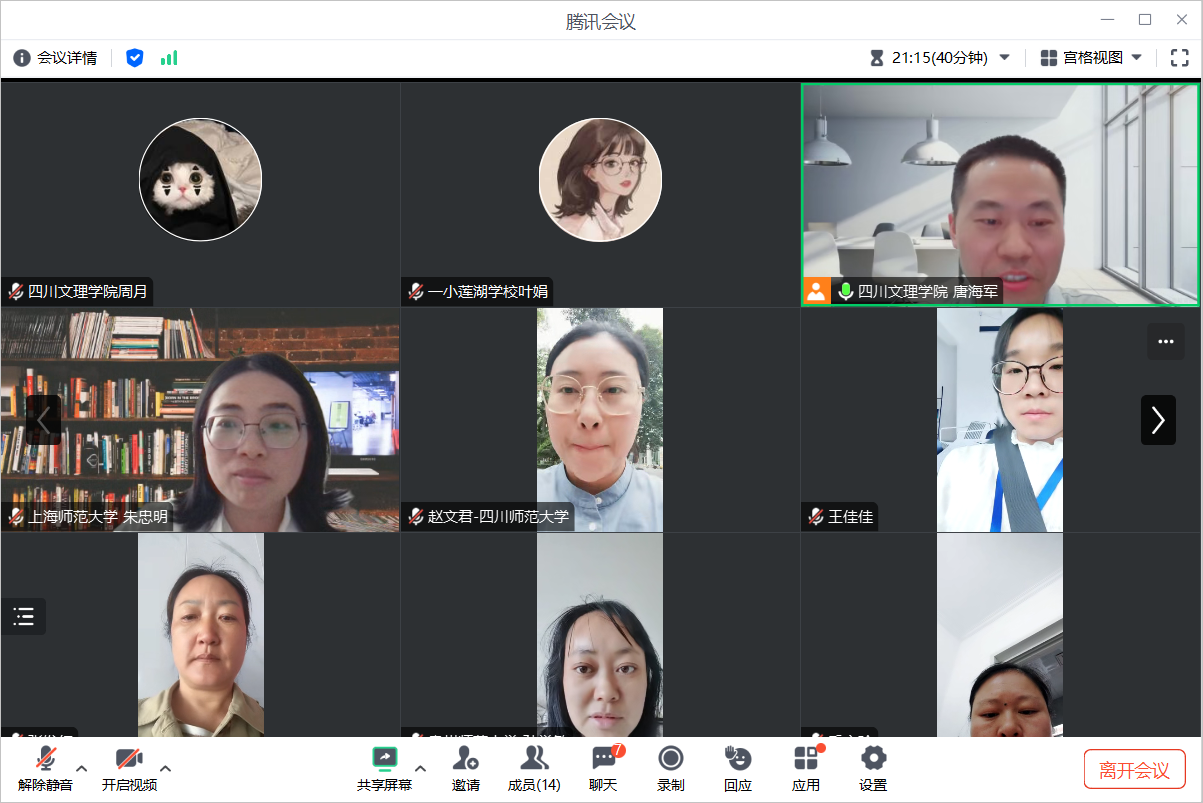
Task: Expand the meeting timer dropdown arrow
Action: pyautogui.click(x=1005, y=58)
